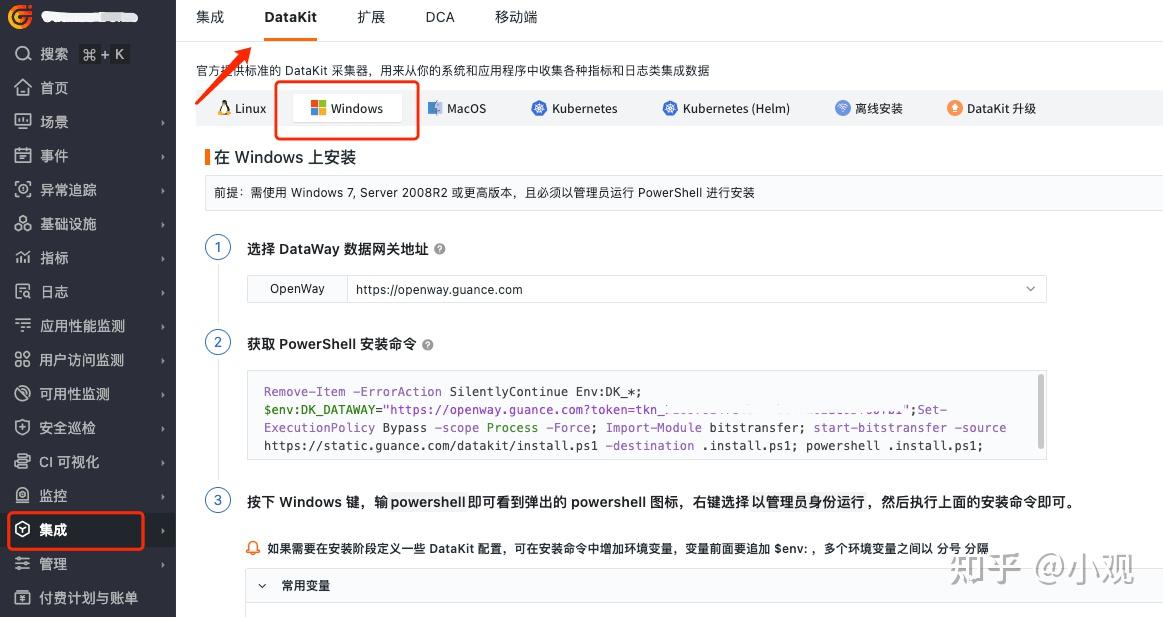Image resolution: width=1163 pixels, height=617 pixels.
Task: Expand the 场景 submenu arrow
Action: [x=163, y=122]
